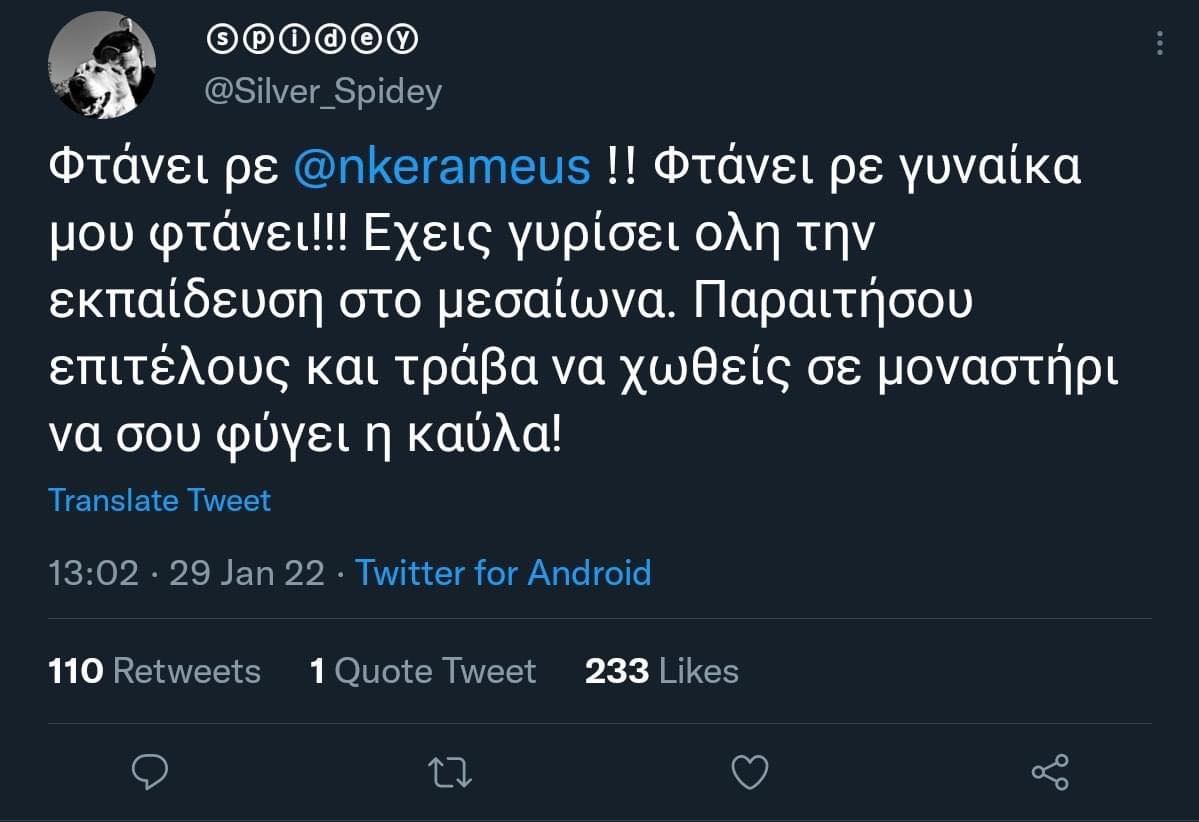The width and height of the screenshot is (1199, 822).
Task: View the 110 Retweets list
Action: (x=154, y=671)
